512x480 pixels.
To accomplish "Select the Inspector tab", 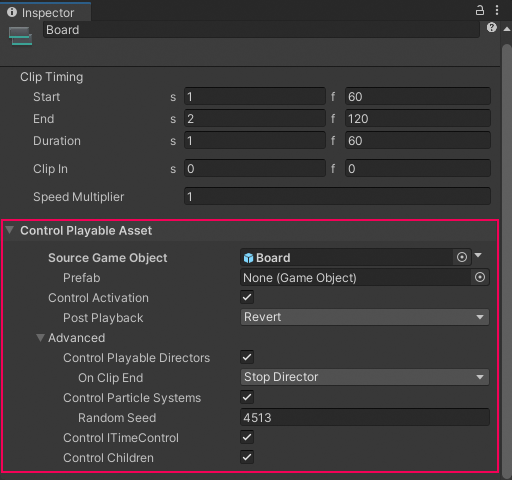I will tap(46, 12).
